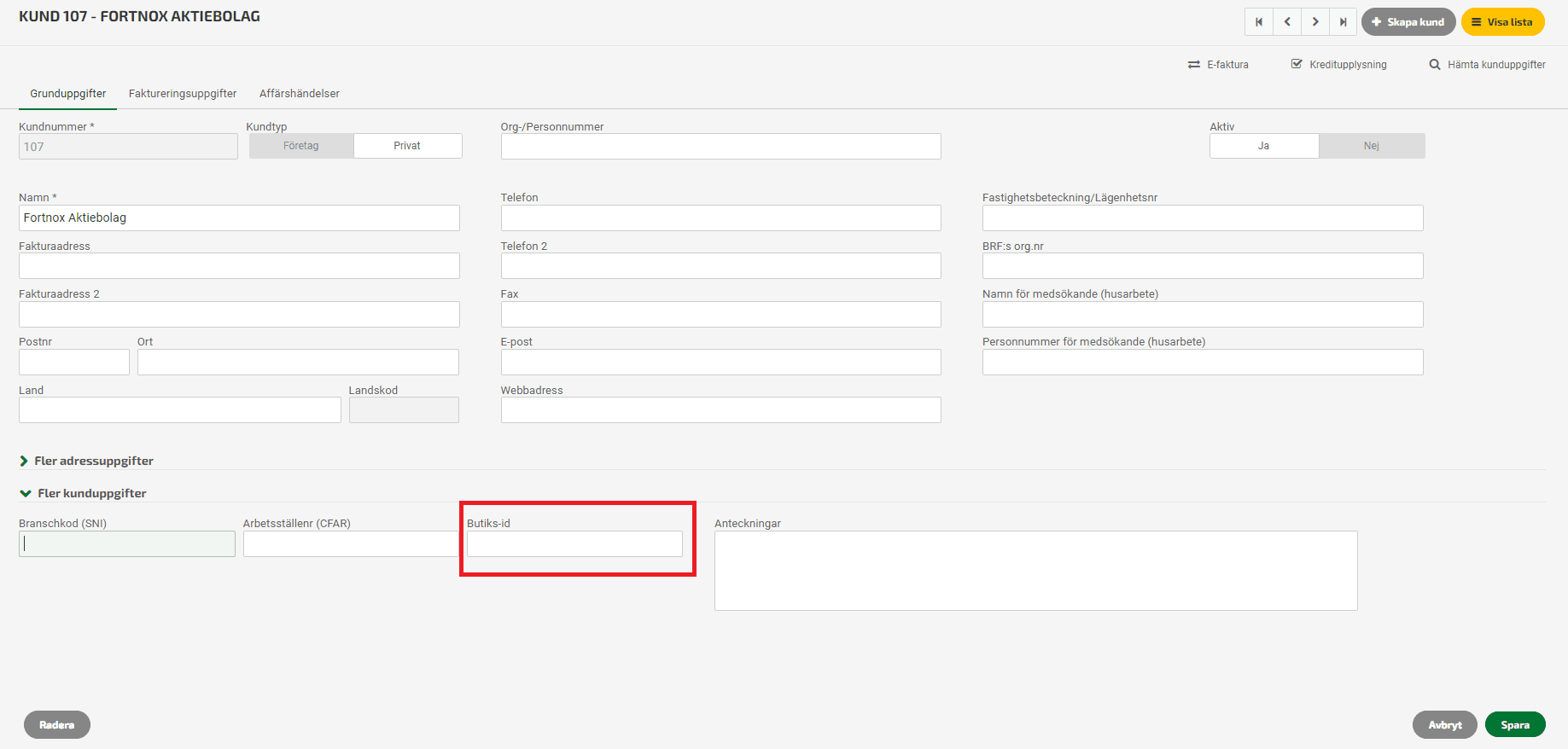Click Hämta kunduppgifter link text
This screenshot has width=1568, height=749.
pyautogui.click(x=1496, y=65)
